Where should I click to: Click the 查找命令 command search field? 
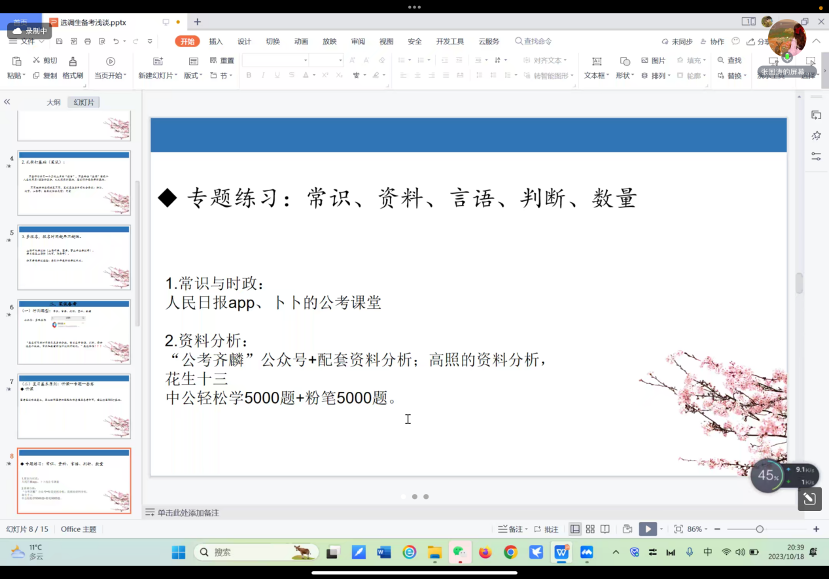(534, 41)
